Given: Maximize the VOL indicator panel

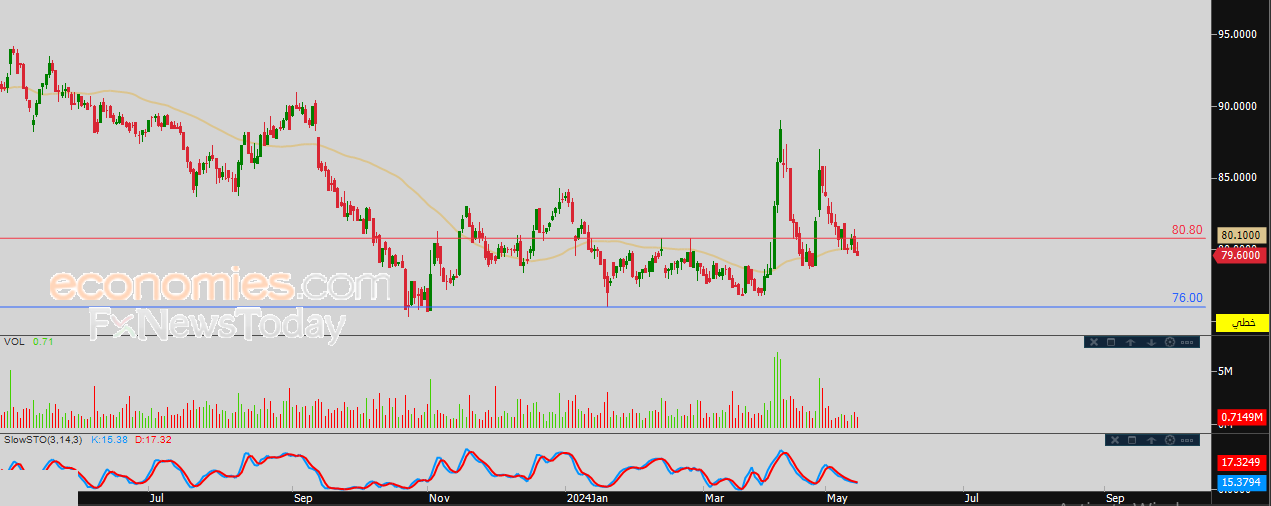Looking at the screenshot, I should click(x=1111, y=342).
